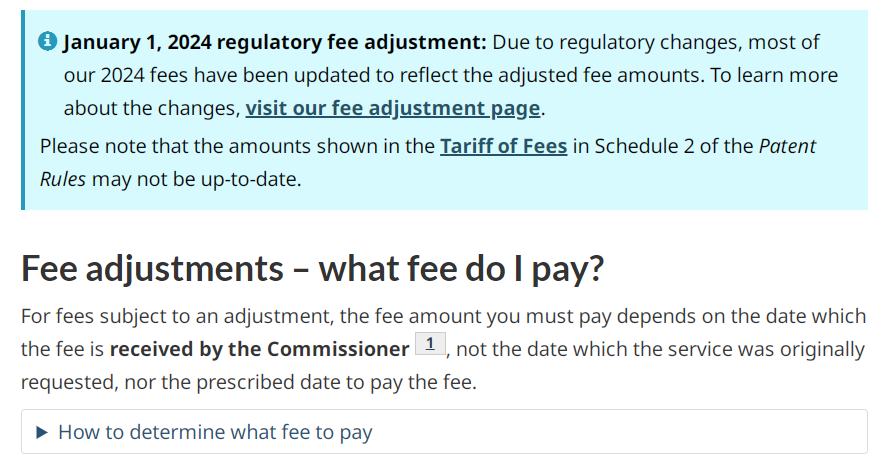This screenshot has height=455, width=873.
Task: Expand 'How to determine what fee to pay'
Action: tap(215, 432)
